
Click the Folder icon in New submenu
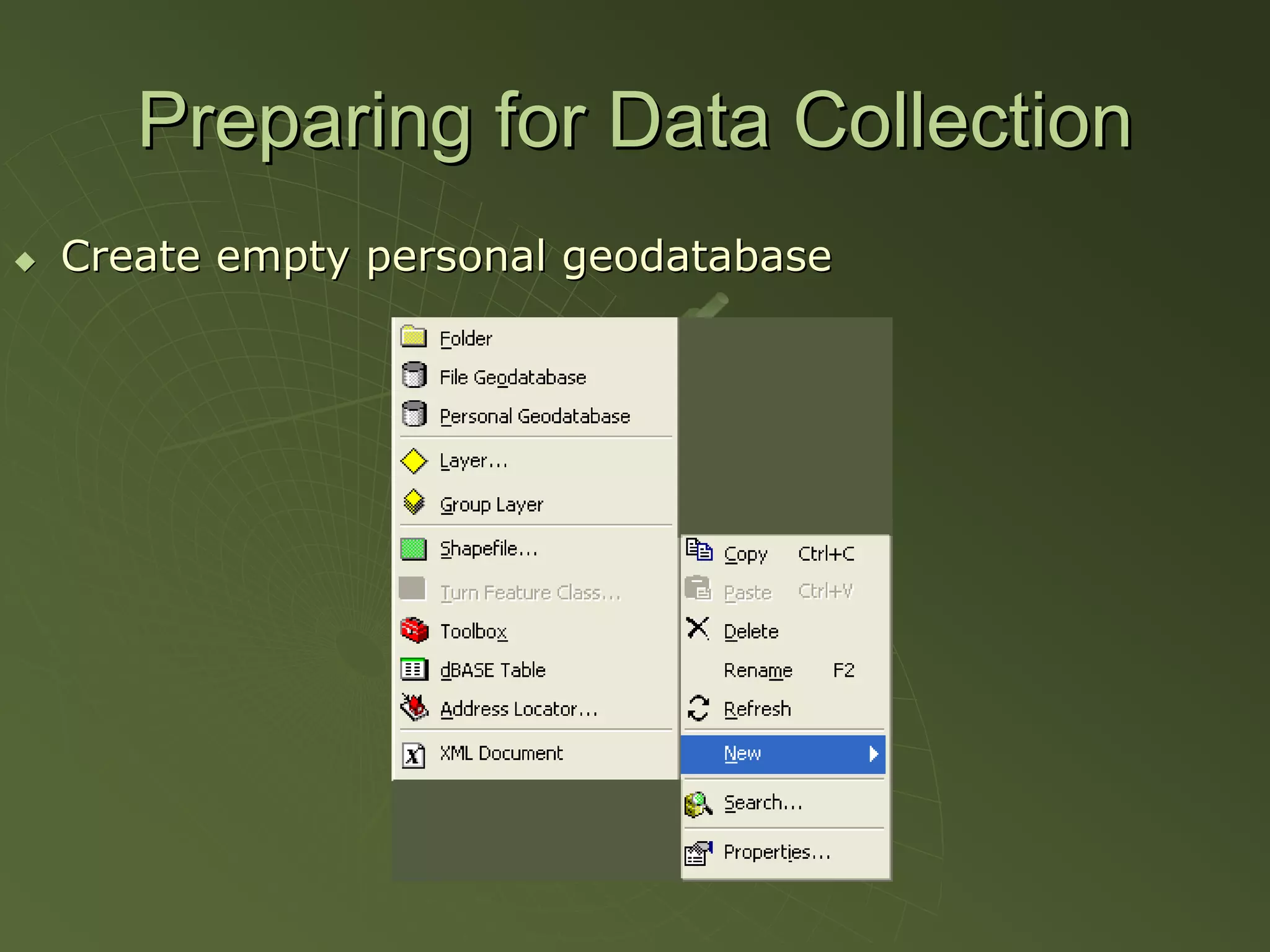point(414,337)
